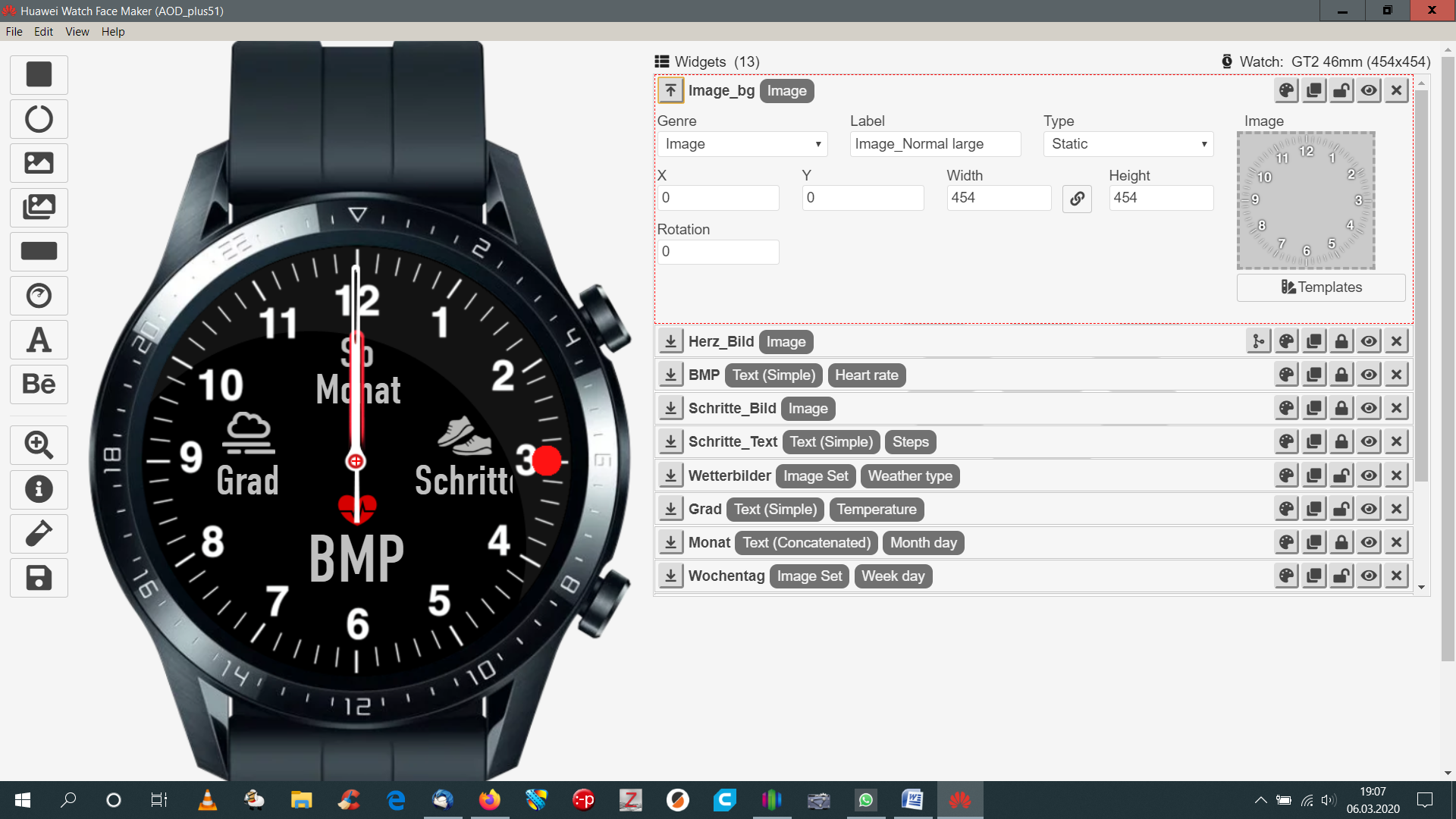Expand the Schritte_Bild widget row
The height and width of the screenshot is (819, 1456).
(x=670, y=408)
